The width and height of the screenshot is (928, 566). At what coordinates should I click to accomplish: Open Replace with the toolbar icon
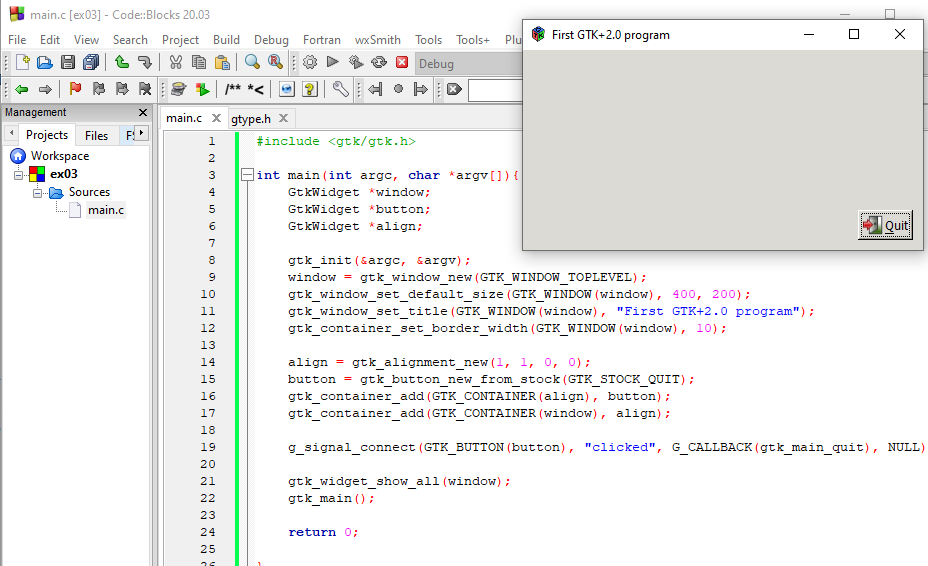tap(275, 62)
